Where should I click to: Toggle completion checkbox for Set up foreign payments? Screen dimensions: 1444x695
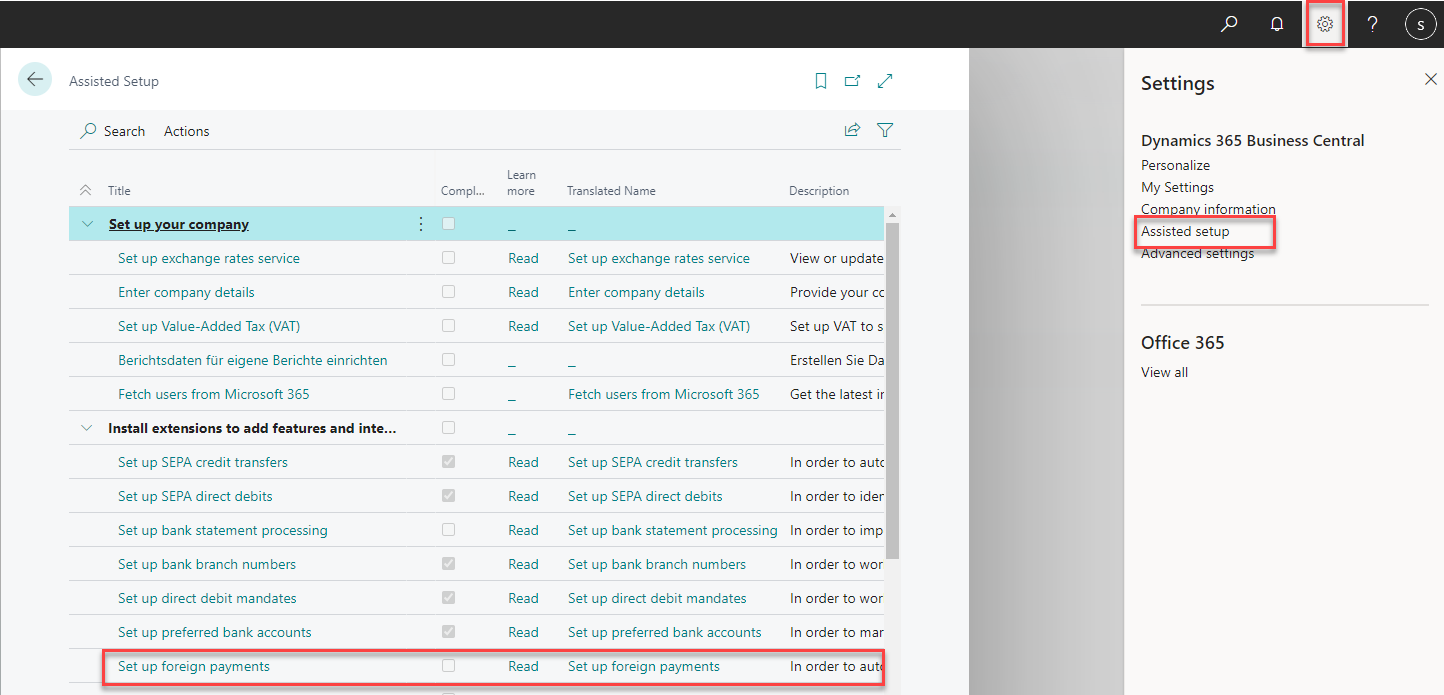448,665
